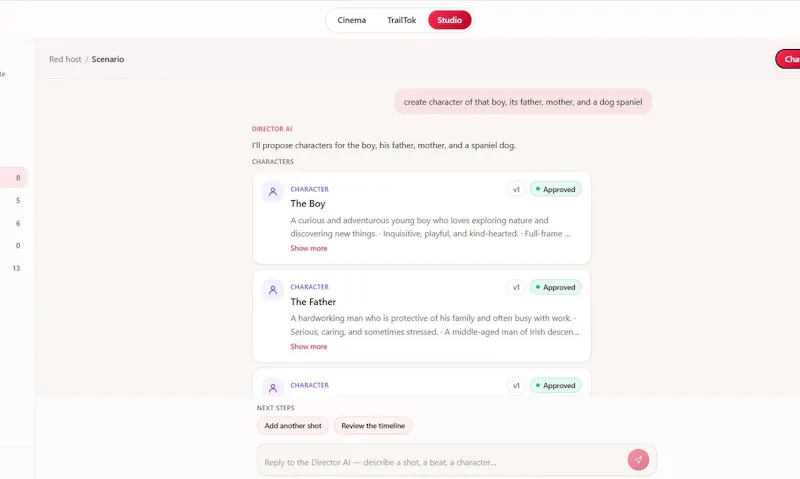Click Approved status on The Boy card
The width and height of the screenshot is (800, 479).
(x=556, y=189)
